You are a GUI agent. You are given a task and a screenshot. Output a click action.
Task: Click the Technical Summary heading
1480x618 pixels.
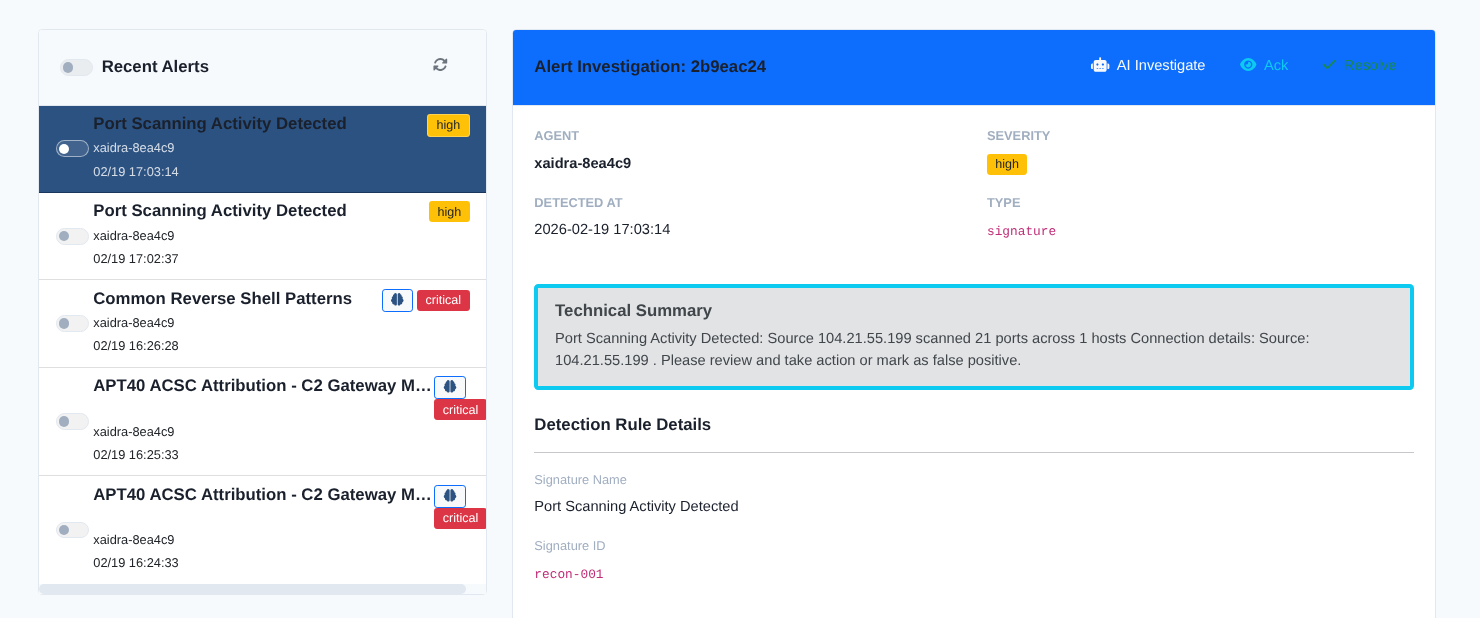pyautogui.click(x=633, y=310)
